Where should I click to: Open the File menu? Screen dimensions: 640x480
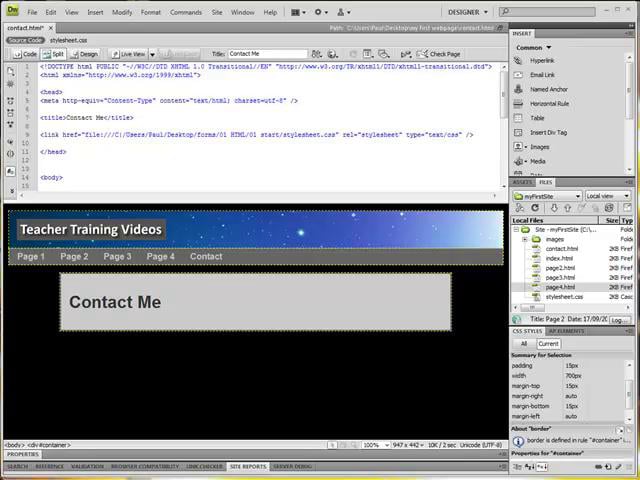coord(32,12)
